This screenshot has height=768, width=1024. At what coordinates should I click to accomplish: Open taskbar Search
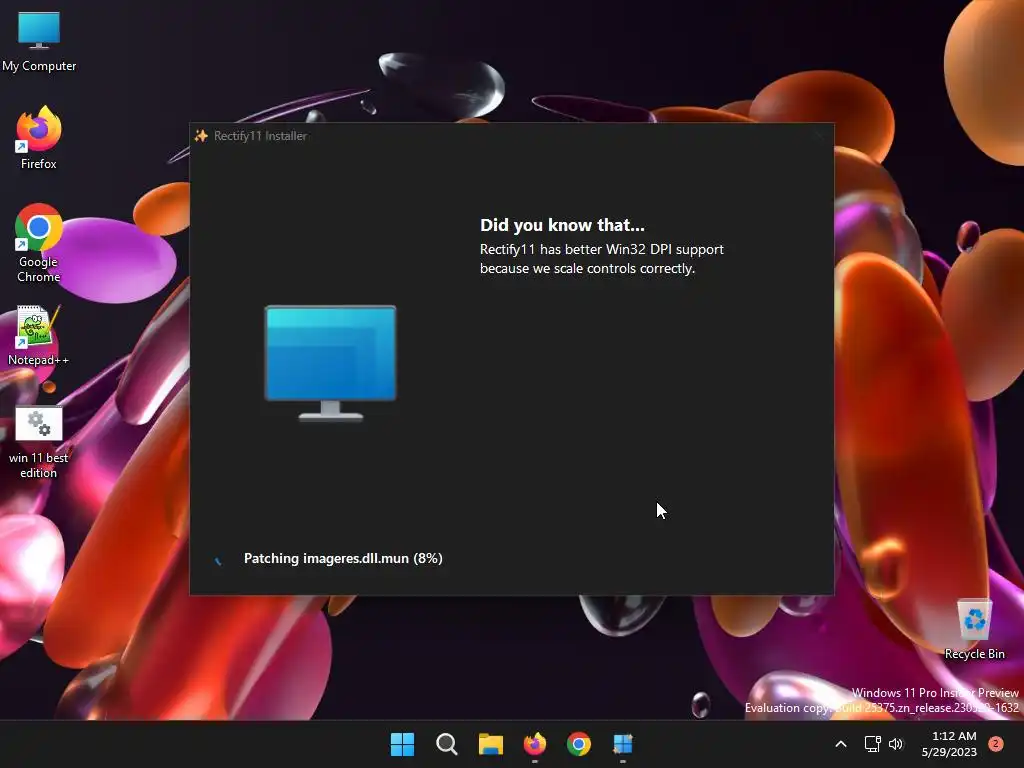pyautogui.click(x=447, y=744)
